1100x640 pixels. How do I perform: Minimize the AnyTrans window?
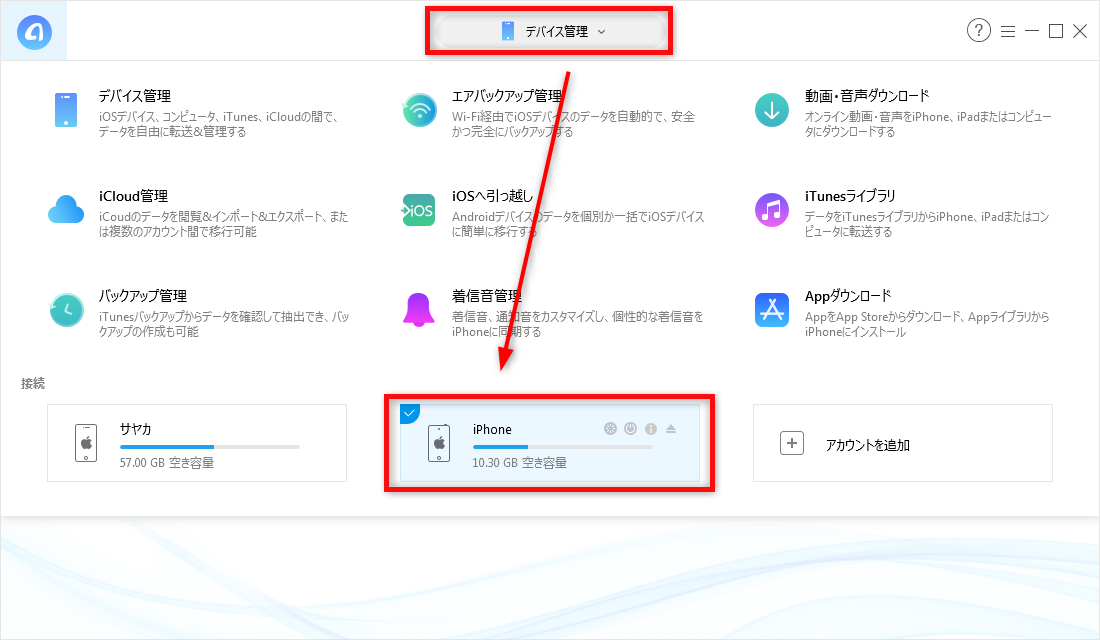tap(1032, 31)
